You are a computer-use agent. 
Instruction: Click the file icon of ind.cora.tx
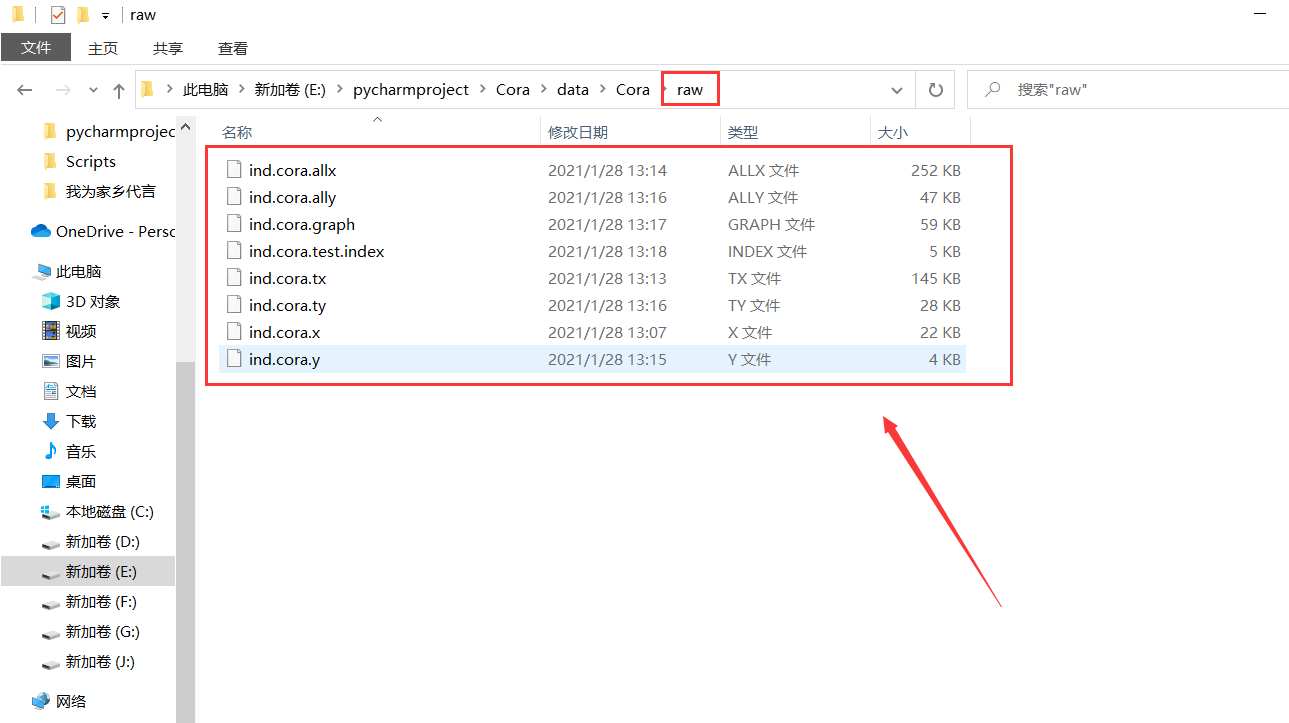pyautogui.click(x=234, y=278)
